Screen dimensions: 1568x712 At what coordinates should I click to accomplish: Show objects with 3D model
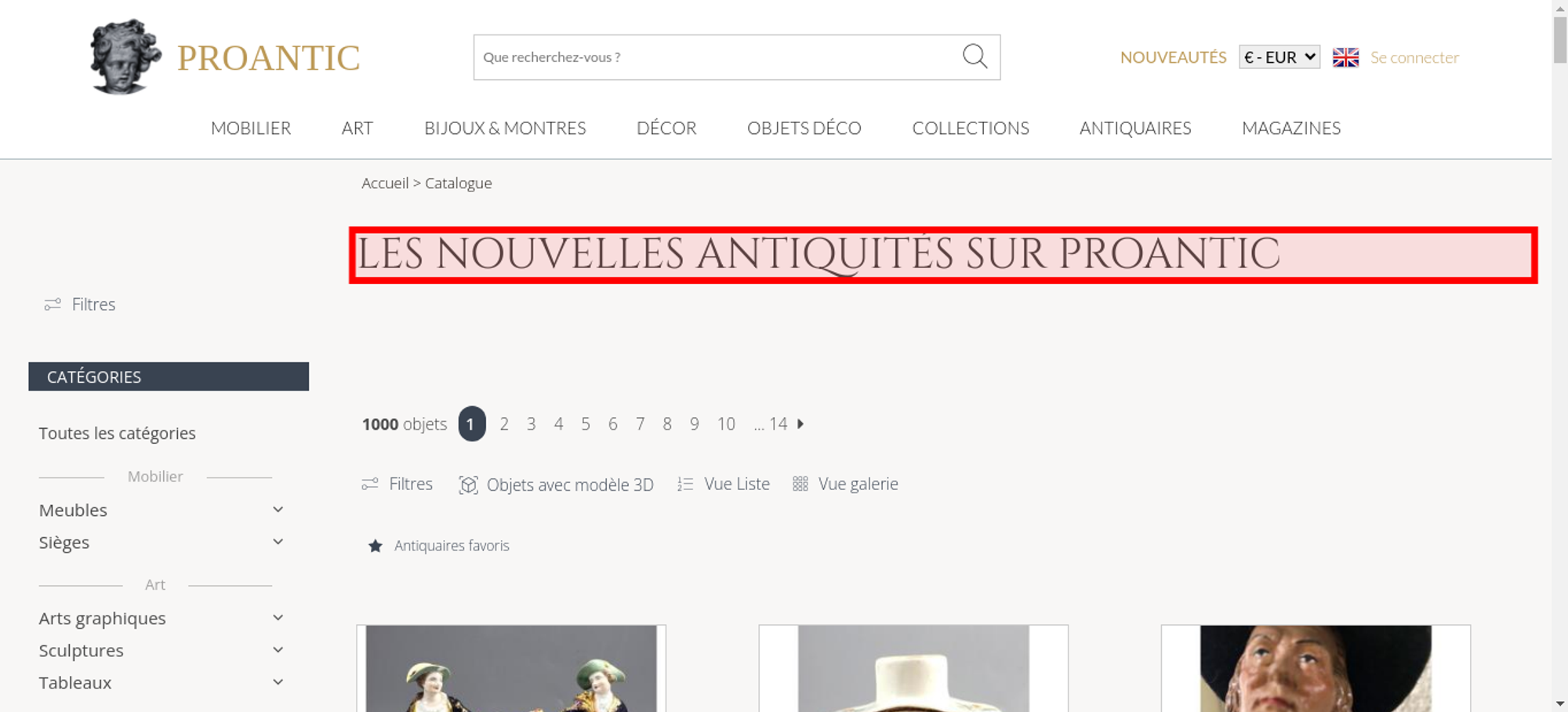click(x=556, y=485)
